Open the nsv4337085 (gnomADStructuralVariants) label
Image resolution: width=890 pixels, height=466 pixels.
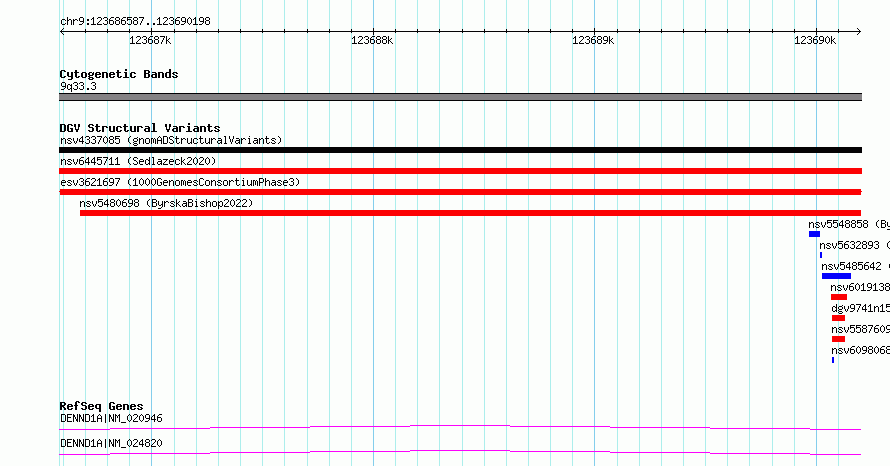click(x=171, y=140)
